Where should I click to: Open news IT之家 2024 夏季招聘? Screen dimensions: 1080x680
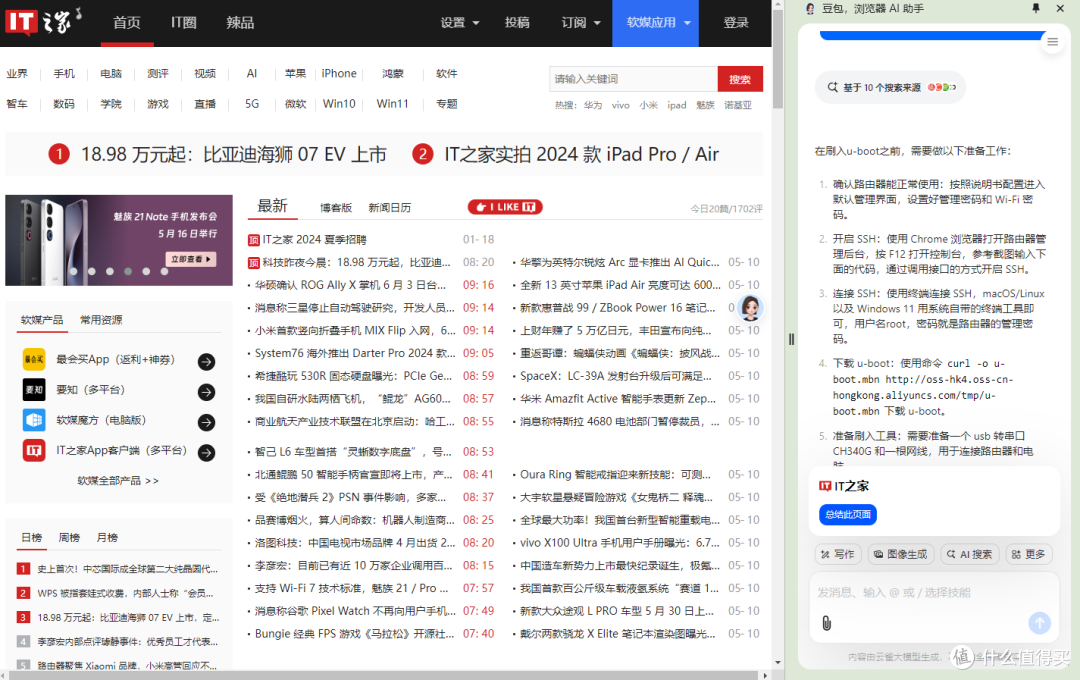pos(314,240)
